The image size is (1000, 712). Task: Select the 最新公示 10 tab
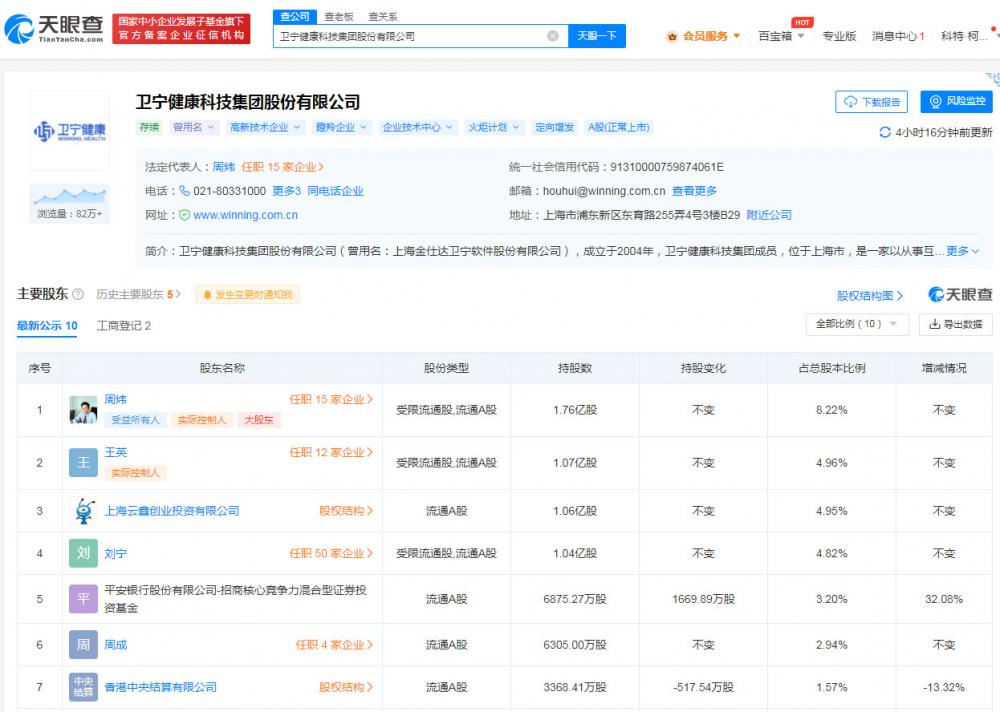(x=47, y=326)
